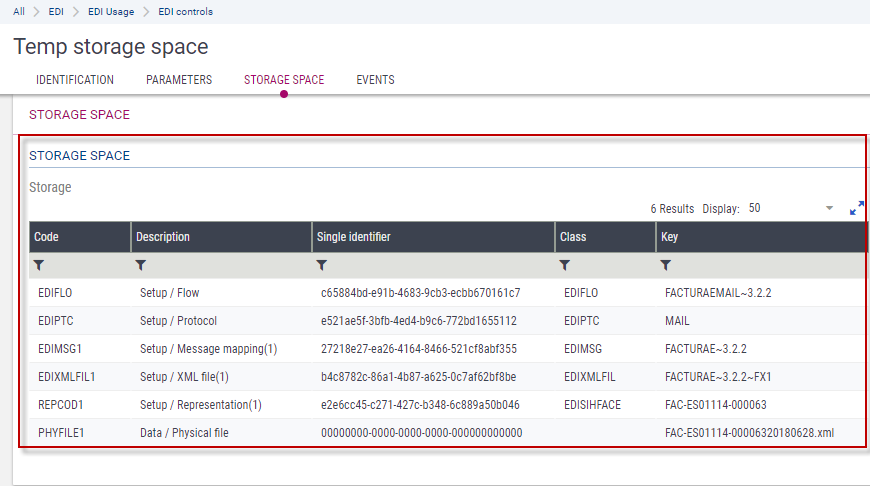This screenshot has width=870, height=486.
Task: Click the filter icon under Description column
Action: click(141, 265)
